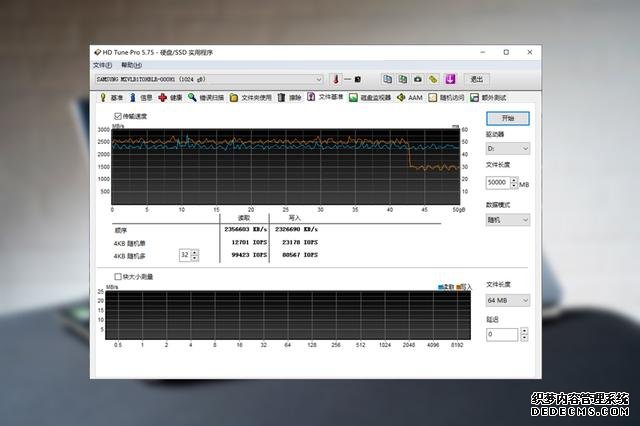This screenshot has width=640, height=426.
Task: Click the copy text to clipboard icon
Action: coord(387,79)
